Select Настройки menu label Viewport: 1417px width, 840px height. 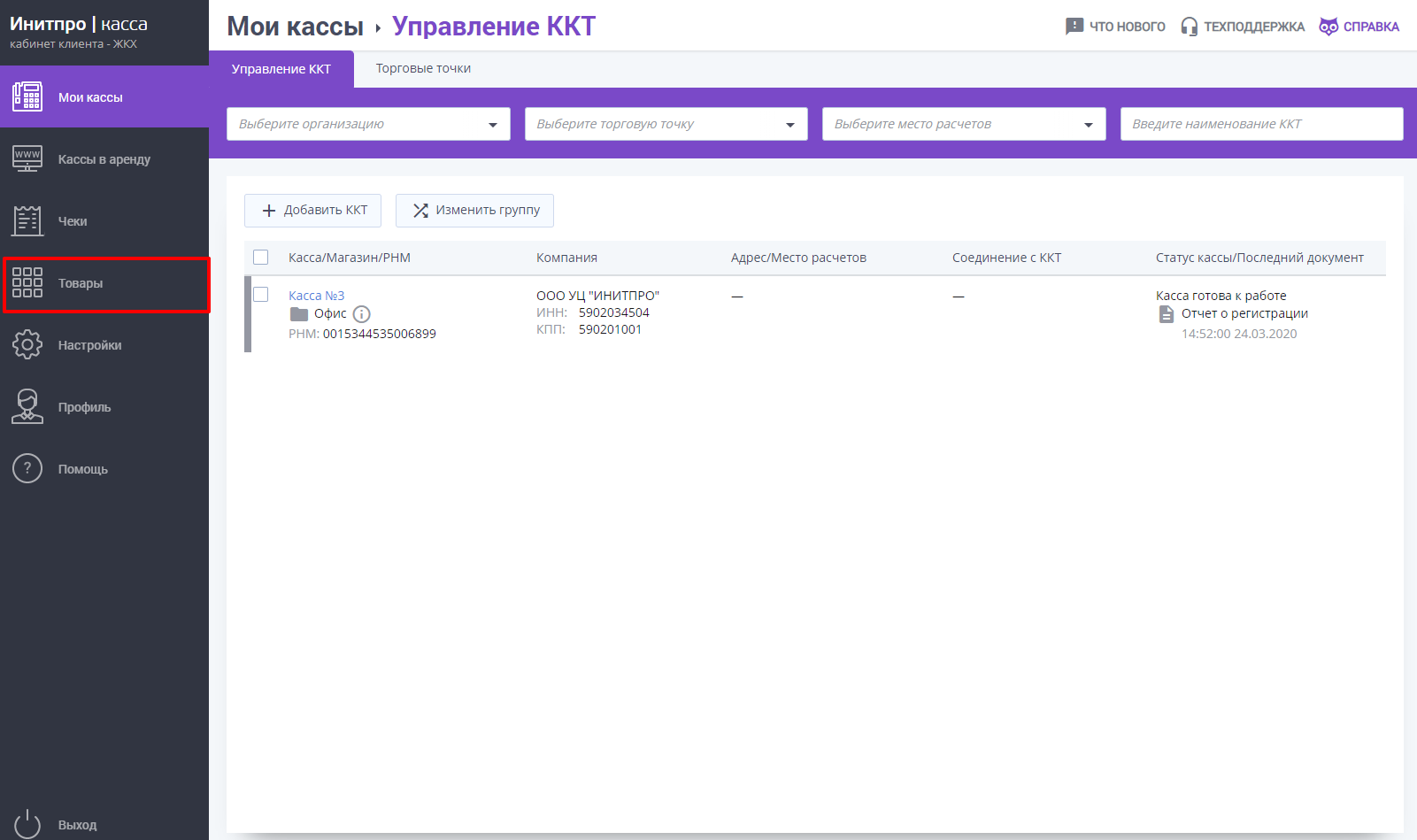tap(90, 345)
